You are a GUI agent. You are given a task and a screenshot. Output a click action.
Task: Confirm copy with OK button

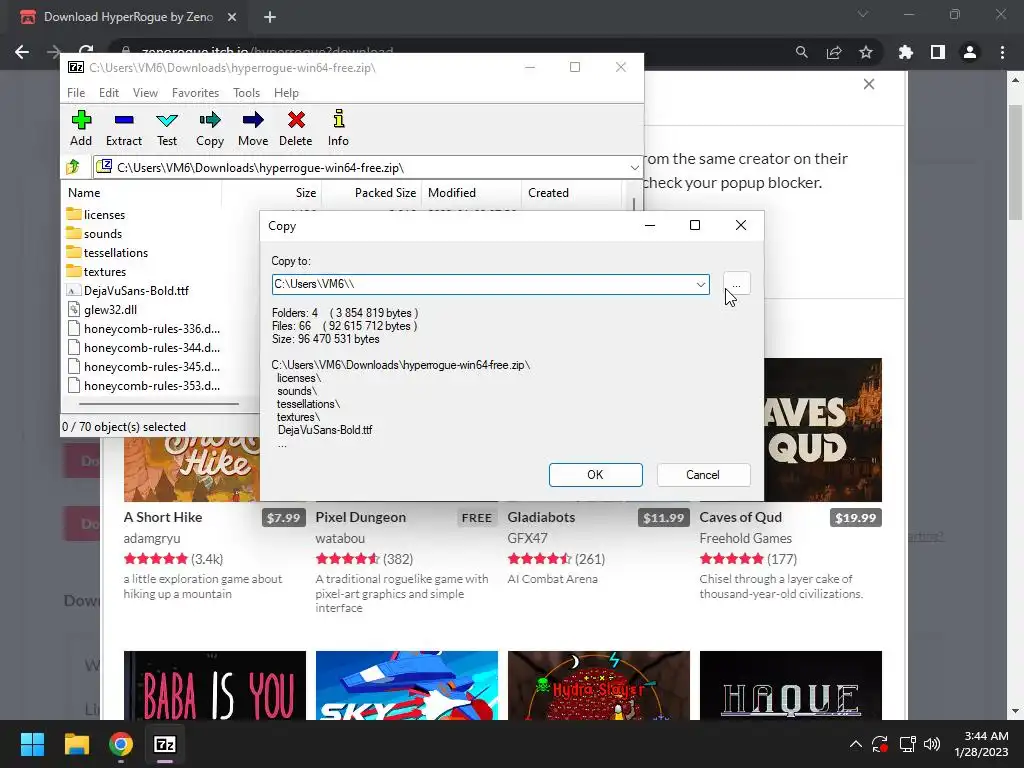596,475
